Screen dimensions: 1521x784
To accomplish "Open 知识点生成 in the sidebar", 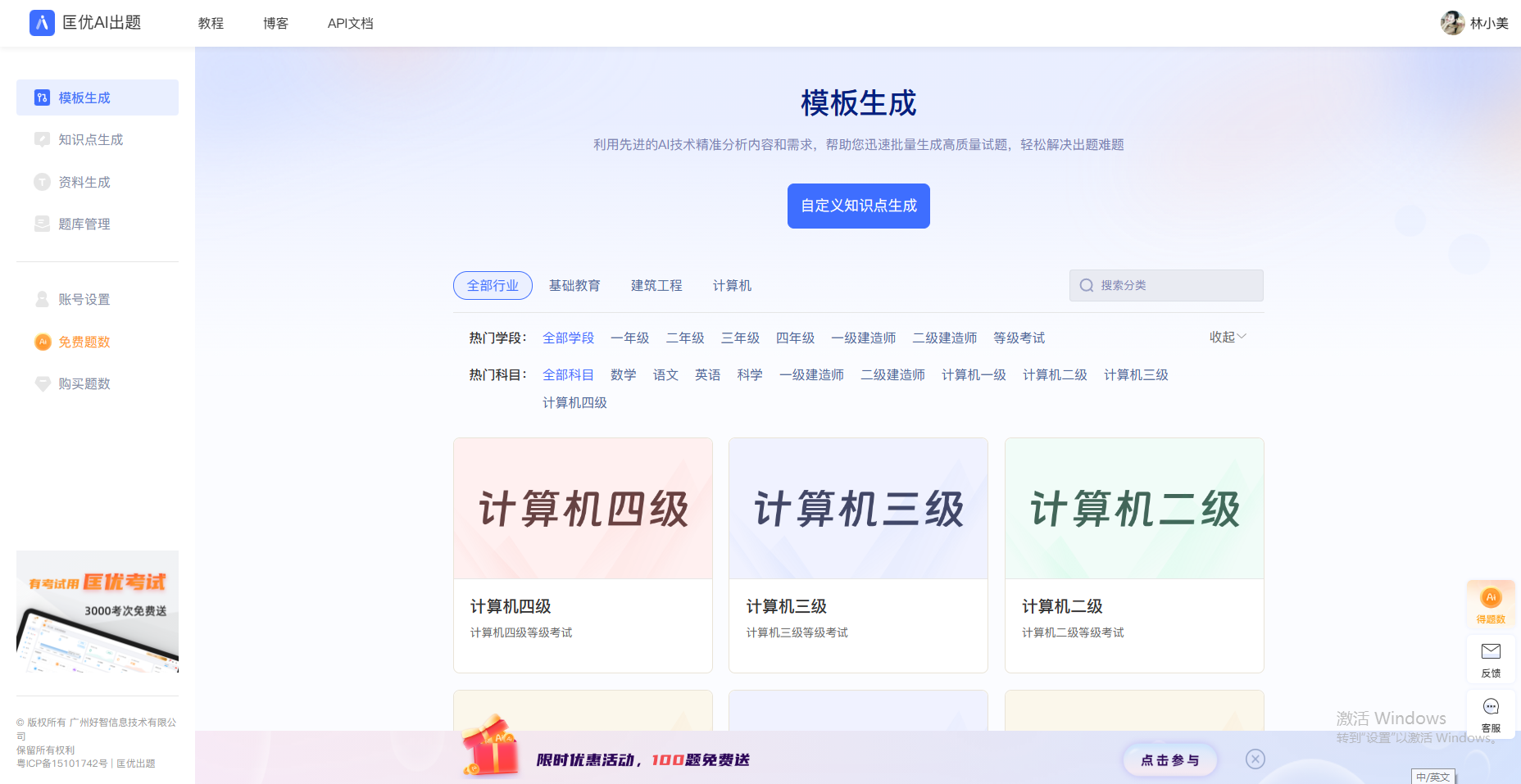I will 98,139.
